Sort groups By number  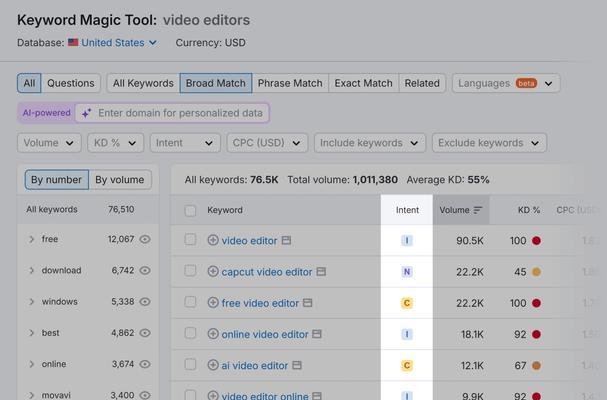click(57, 180)
